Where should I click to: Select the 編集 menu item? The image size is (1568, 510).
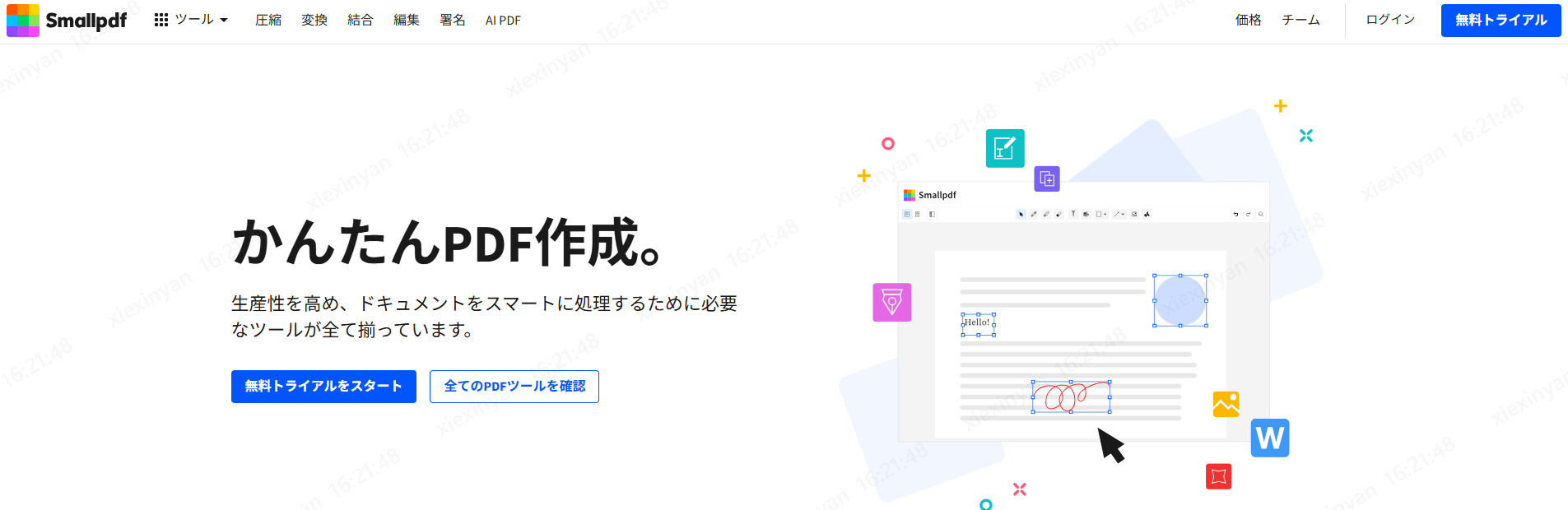(407, 20)
